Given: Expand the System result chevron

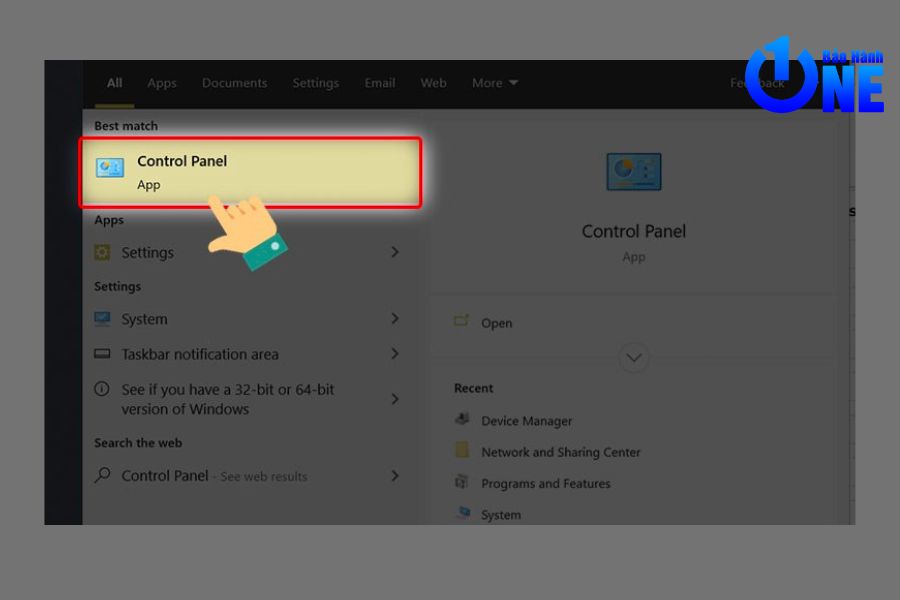Looking at the screenshot, I should pyautogui.click(x=395, y=319).
